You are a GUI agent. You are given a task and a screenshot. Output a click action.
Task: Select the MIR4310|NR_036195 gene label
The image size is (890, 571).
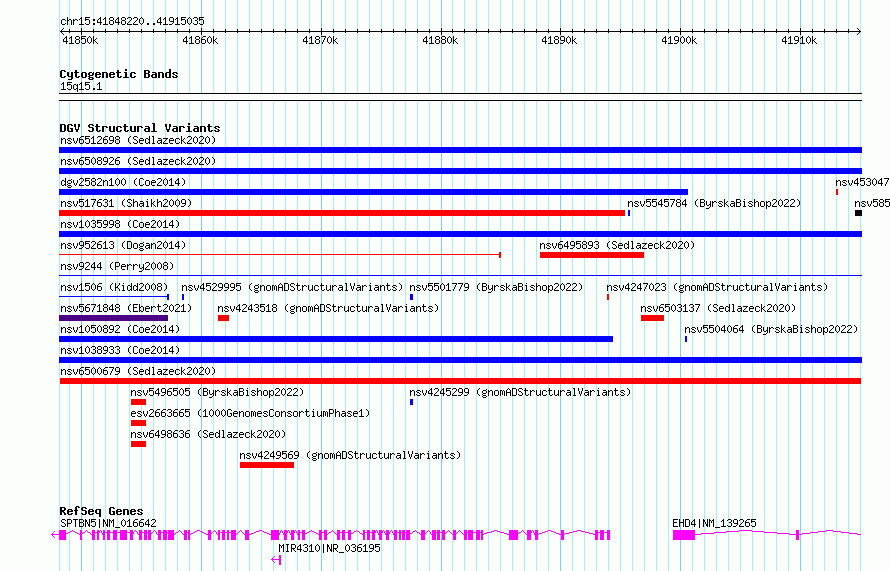click(x=329, y=548)
